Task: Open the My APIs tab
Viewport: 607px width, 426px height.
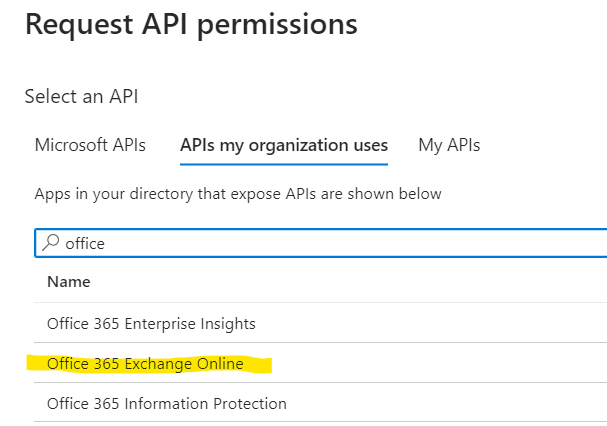Action: 449,145
